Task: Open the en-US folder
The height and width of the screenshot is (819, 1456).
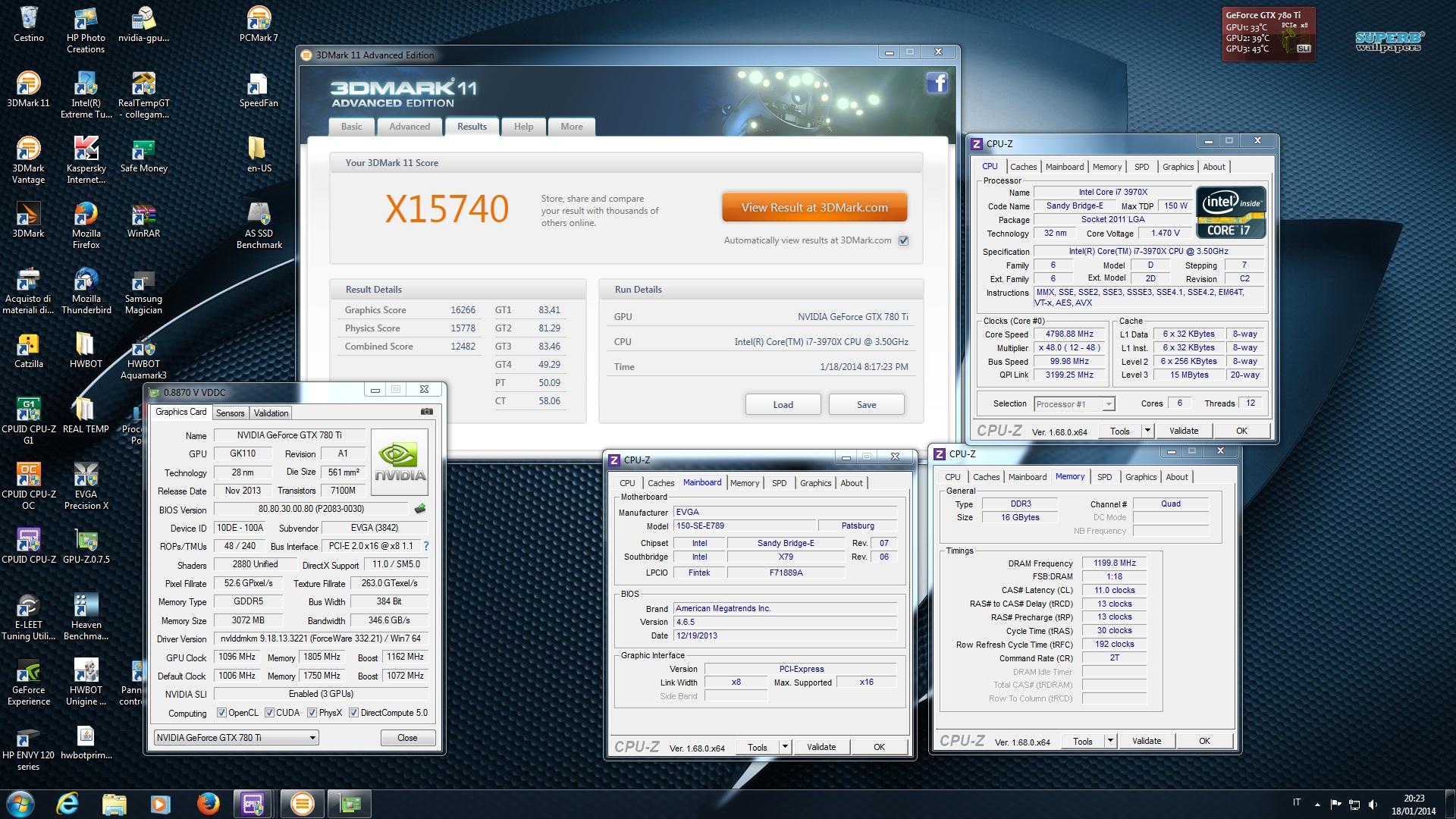Action: coord(259,155)
